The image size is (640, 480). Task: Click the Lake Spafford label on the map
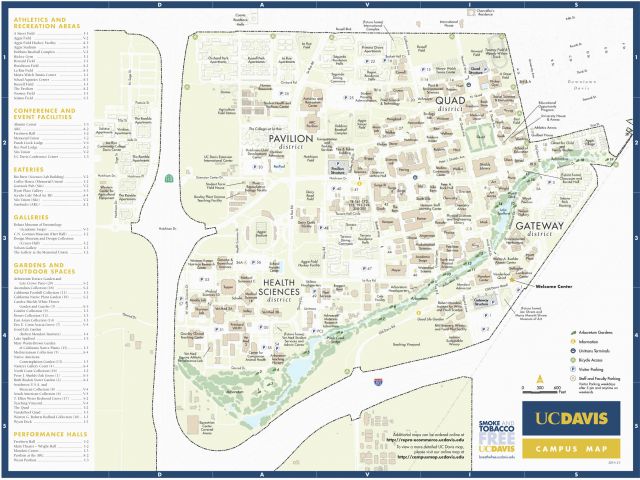pos(504,211)
